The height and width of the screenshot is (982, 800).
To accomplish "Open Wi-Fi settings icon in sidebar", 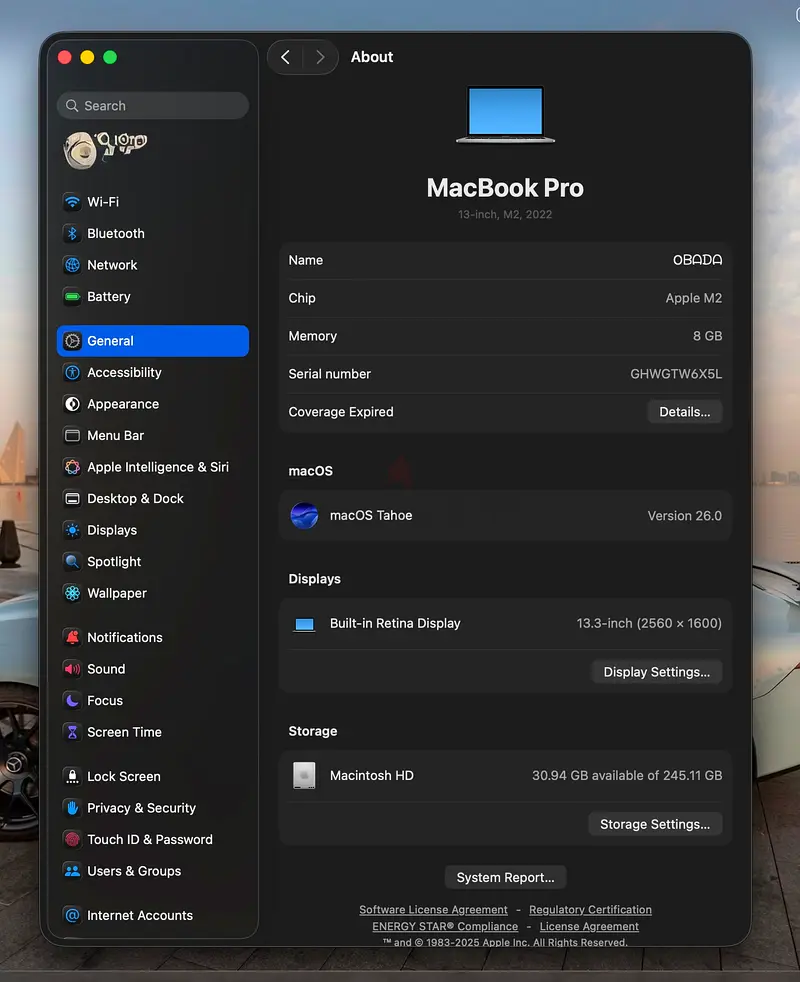I will click(73, 202).
